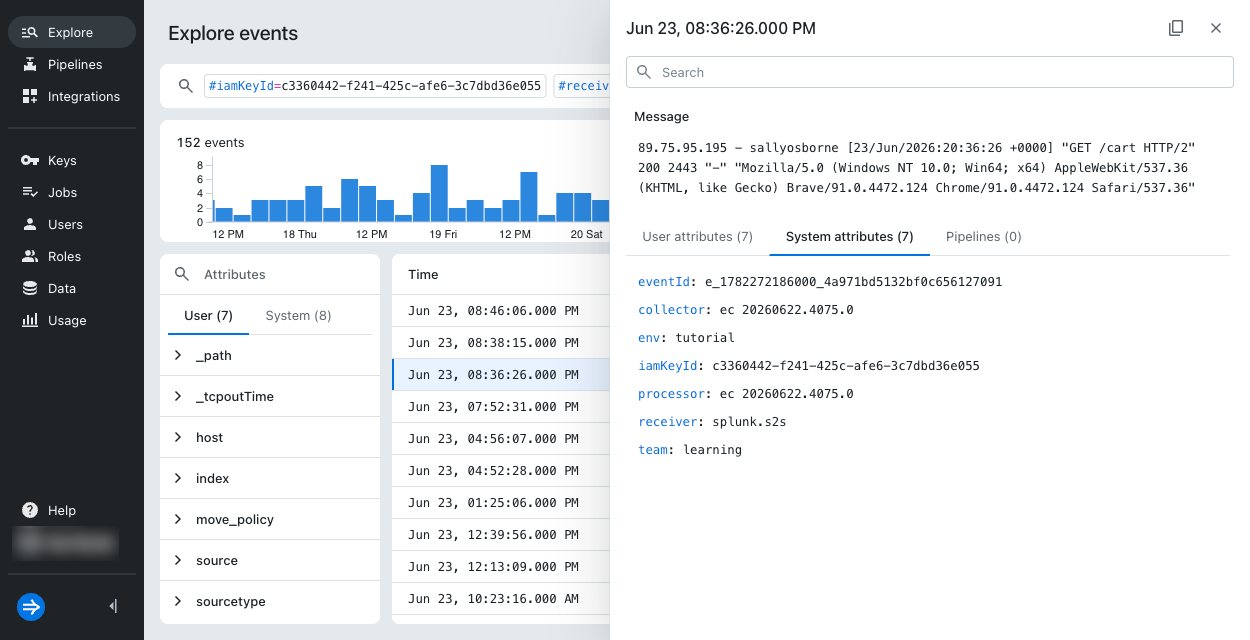The width and height of the screenshot is (1250, 640).
Task: Click the Keys icon in sidebar
Action: 30,161
